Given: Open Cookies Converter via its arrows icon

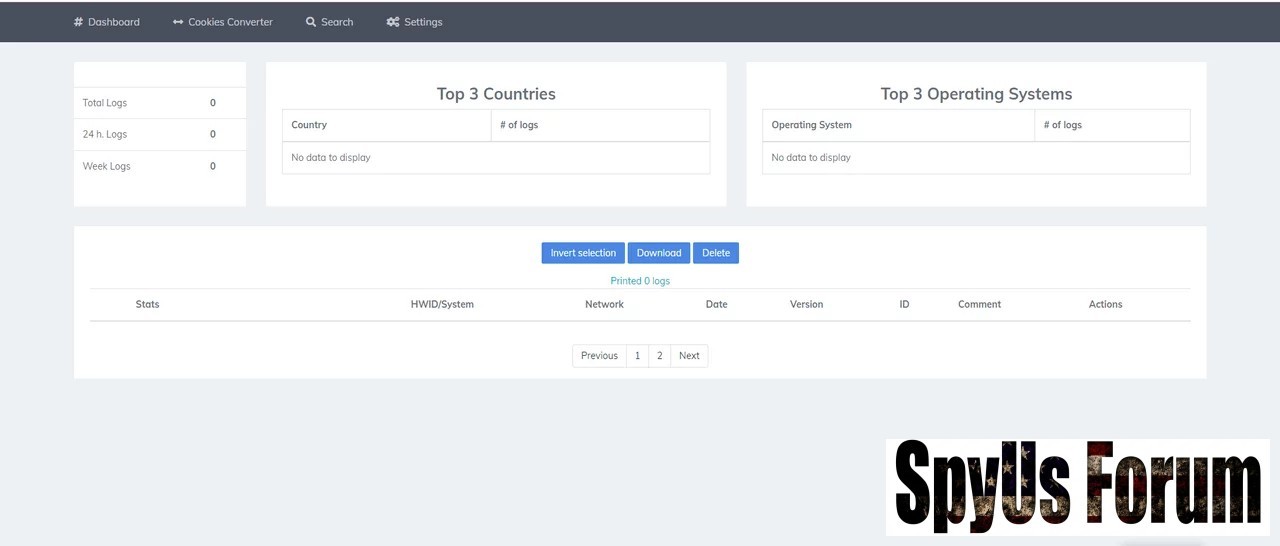Looking at the screenshot, I should pyautogui.click(x=178, y=22).
